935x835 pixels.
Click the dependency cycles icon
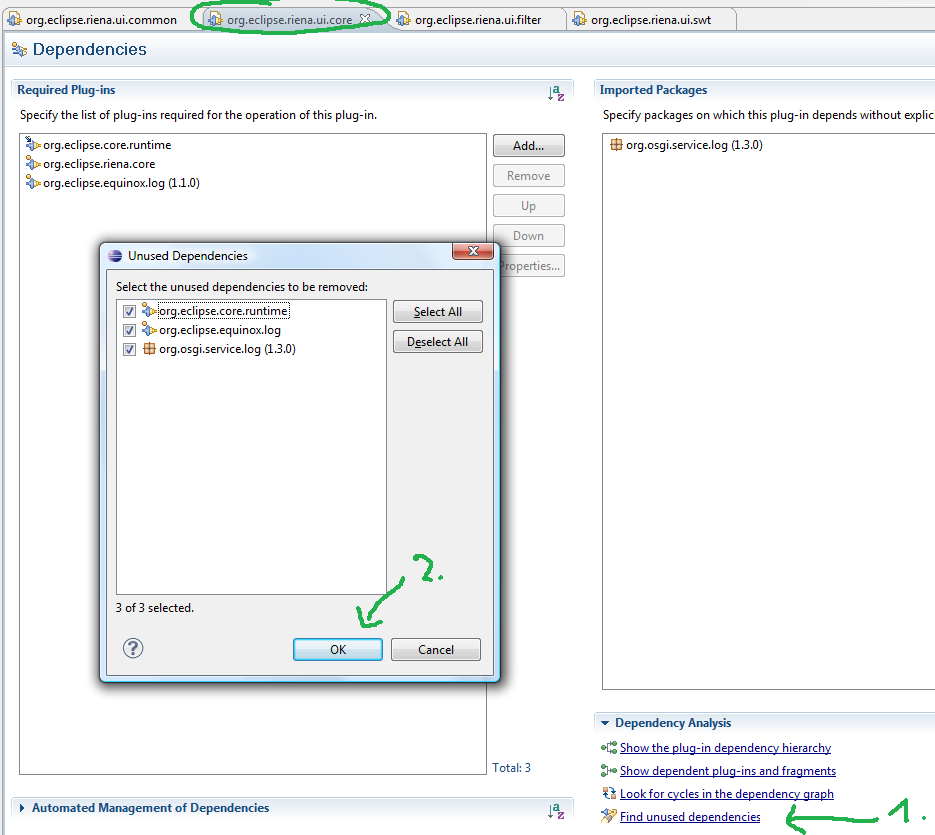click(x=609, y=793)
